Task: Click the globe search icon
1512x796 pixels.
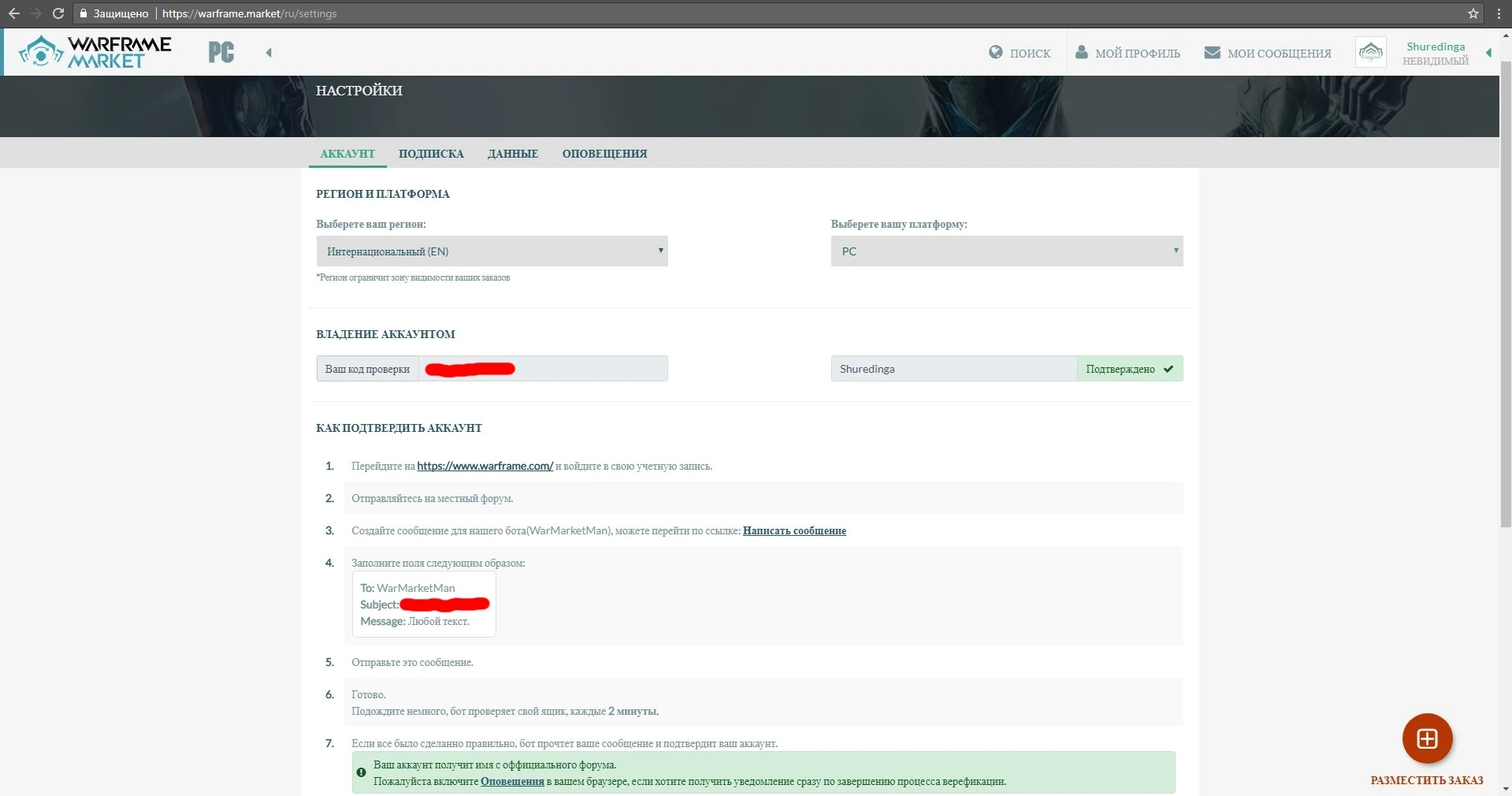Action: point(996,52)
